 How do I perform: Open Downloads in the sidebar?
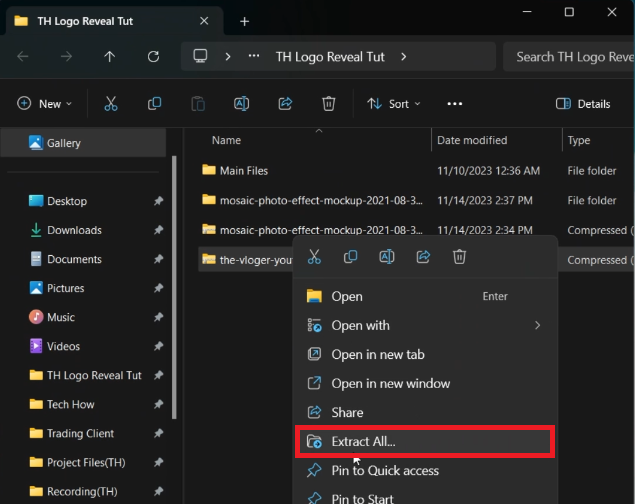tap(74, 230)
